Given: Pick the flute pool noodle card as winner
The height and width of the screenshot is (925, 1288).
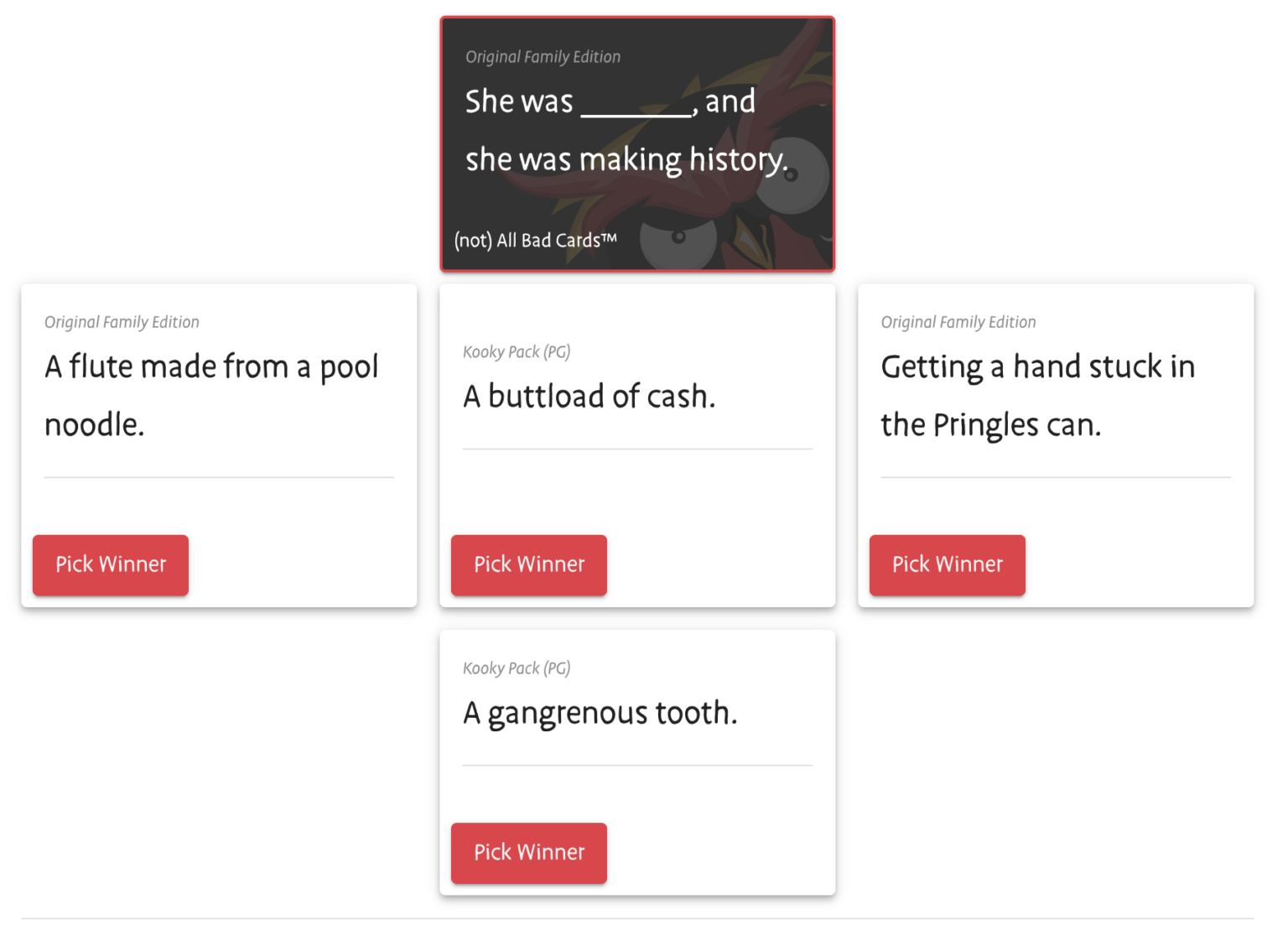Looking at the screenshot, I should [111, 564].
